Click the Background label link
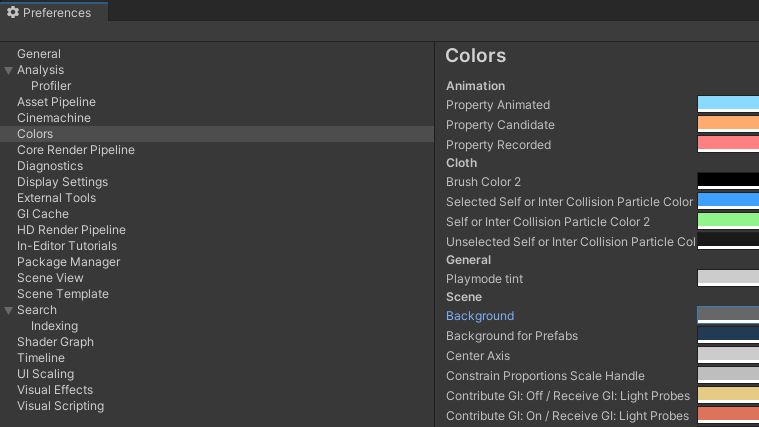This screenshot has width=759, height=427. (x=480, y=316)
